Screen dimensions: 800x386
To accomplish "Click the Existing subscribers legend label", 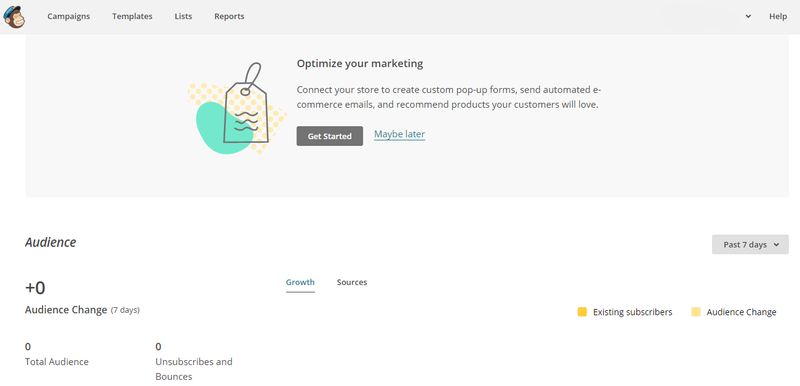I will coord(633,312).
